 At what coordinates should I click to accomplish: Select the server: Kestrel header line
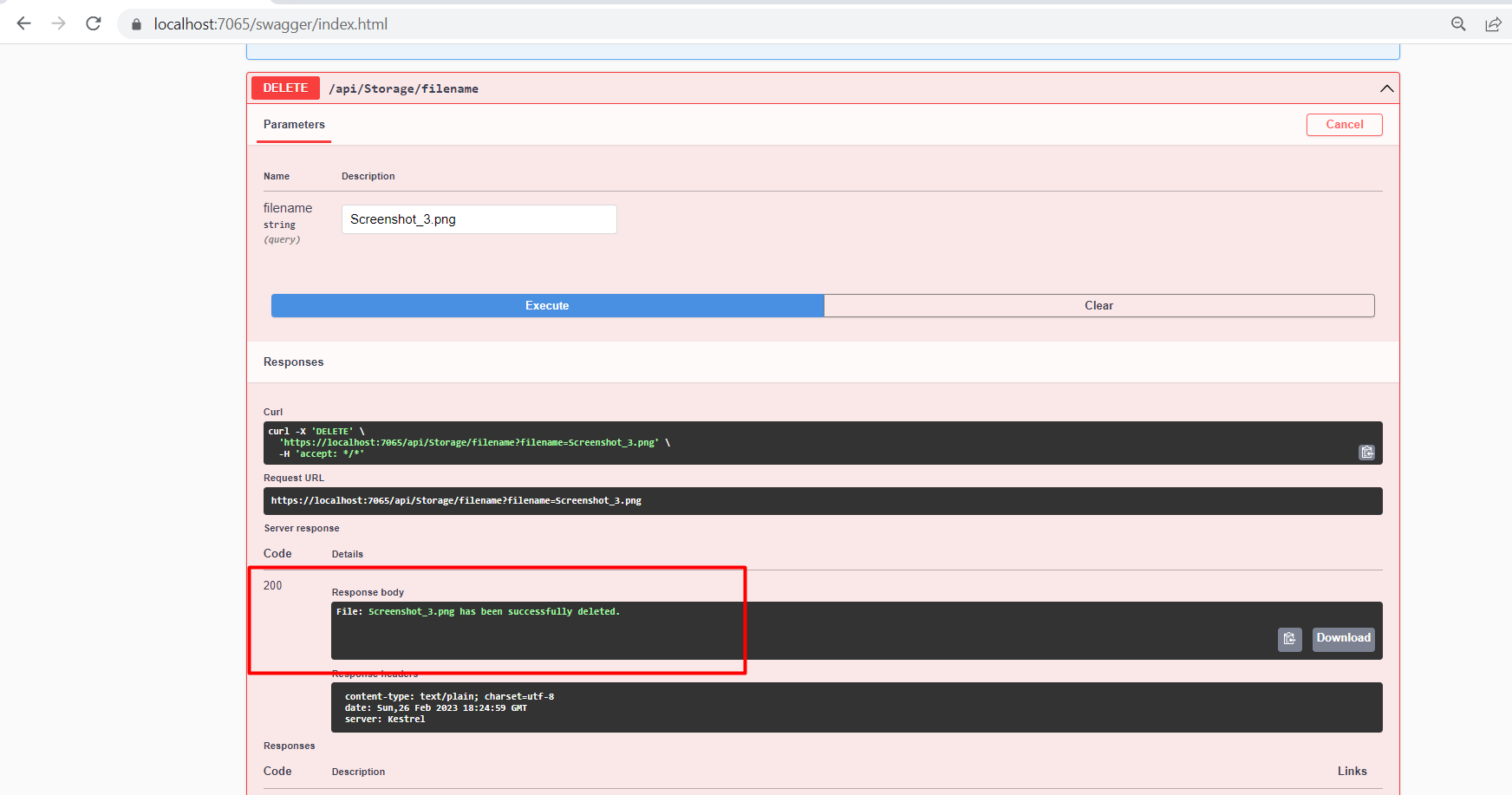coord(385,719)
